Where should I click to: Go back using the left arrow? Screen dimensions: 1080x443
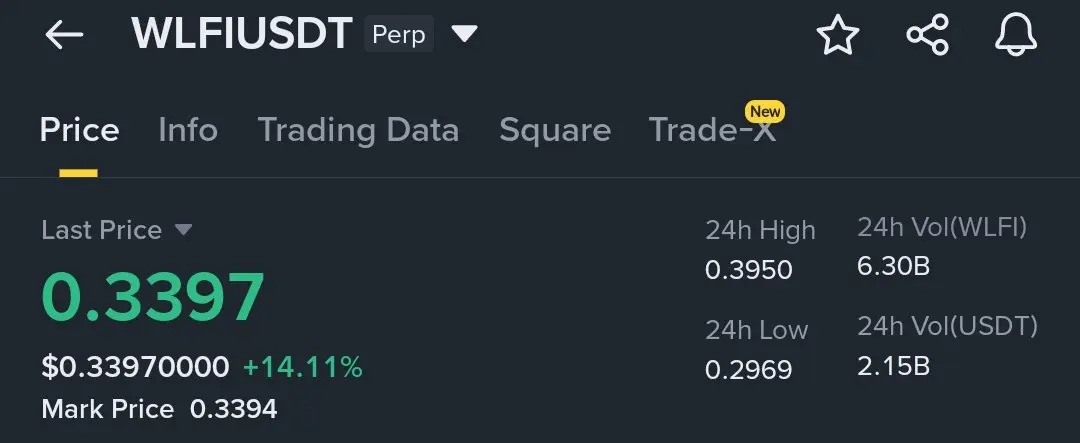pos(64,34)
